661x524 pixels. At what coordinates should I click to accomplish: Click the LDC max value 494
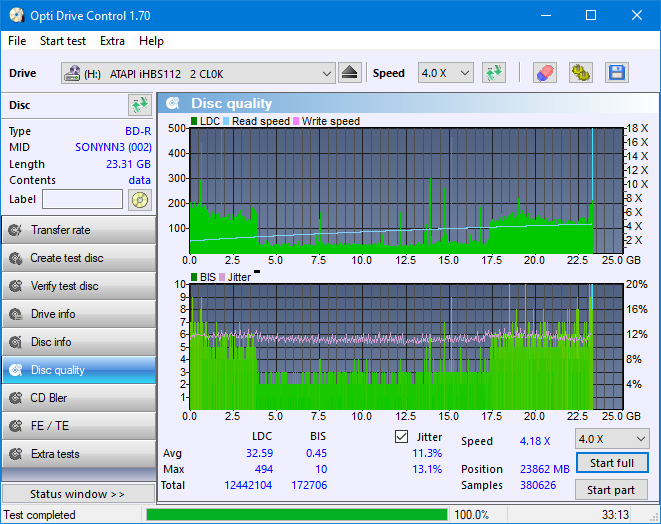point(263,469)
